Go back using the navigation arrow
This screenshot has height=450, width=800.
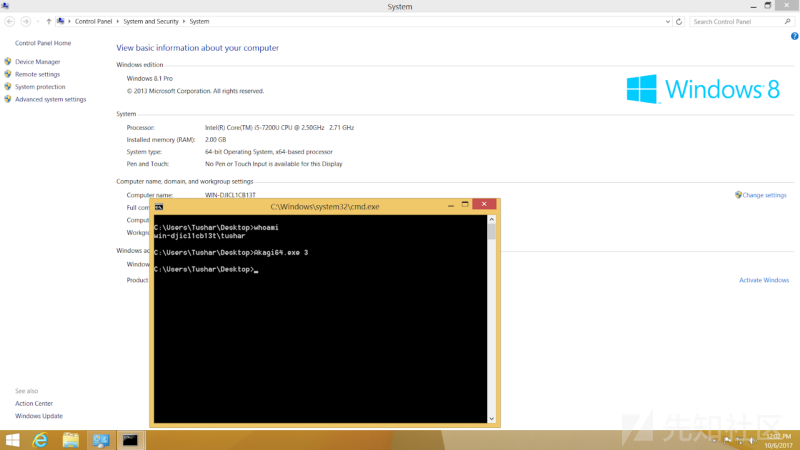[9, 21]
